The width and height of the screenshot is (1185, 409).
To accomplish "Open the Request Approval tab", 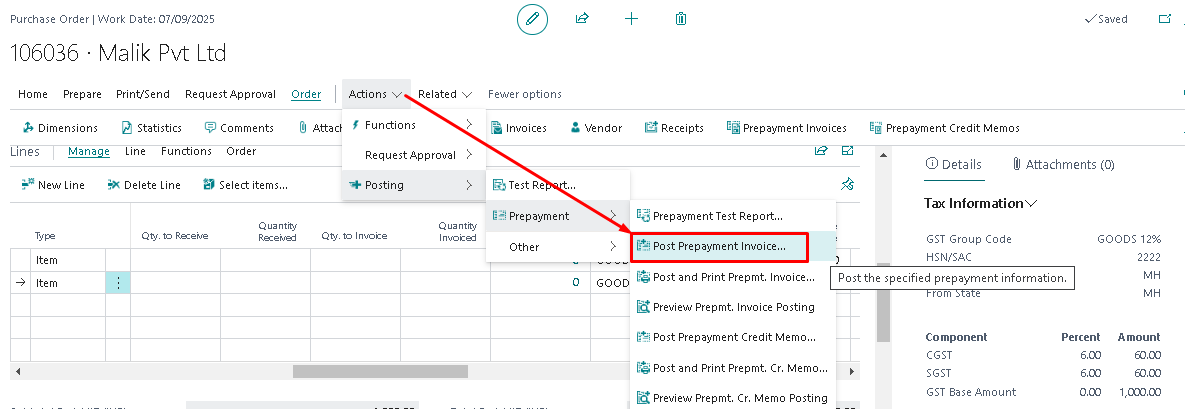I will click(x=231, y=94).
